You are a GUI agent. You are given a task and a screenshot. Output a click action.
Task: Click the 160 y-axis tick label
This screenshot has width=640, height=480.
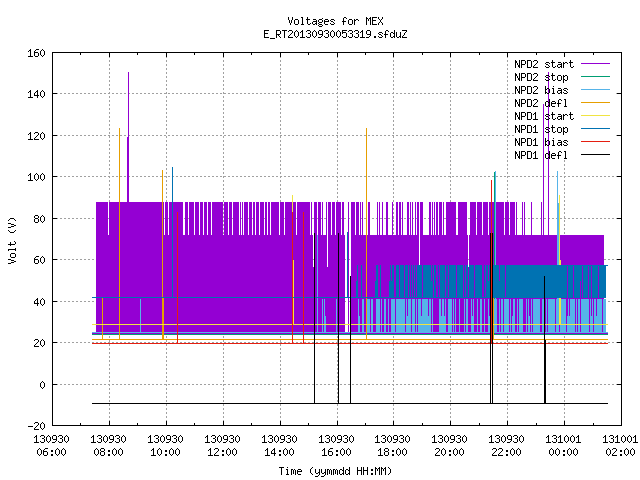[36, 53]
